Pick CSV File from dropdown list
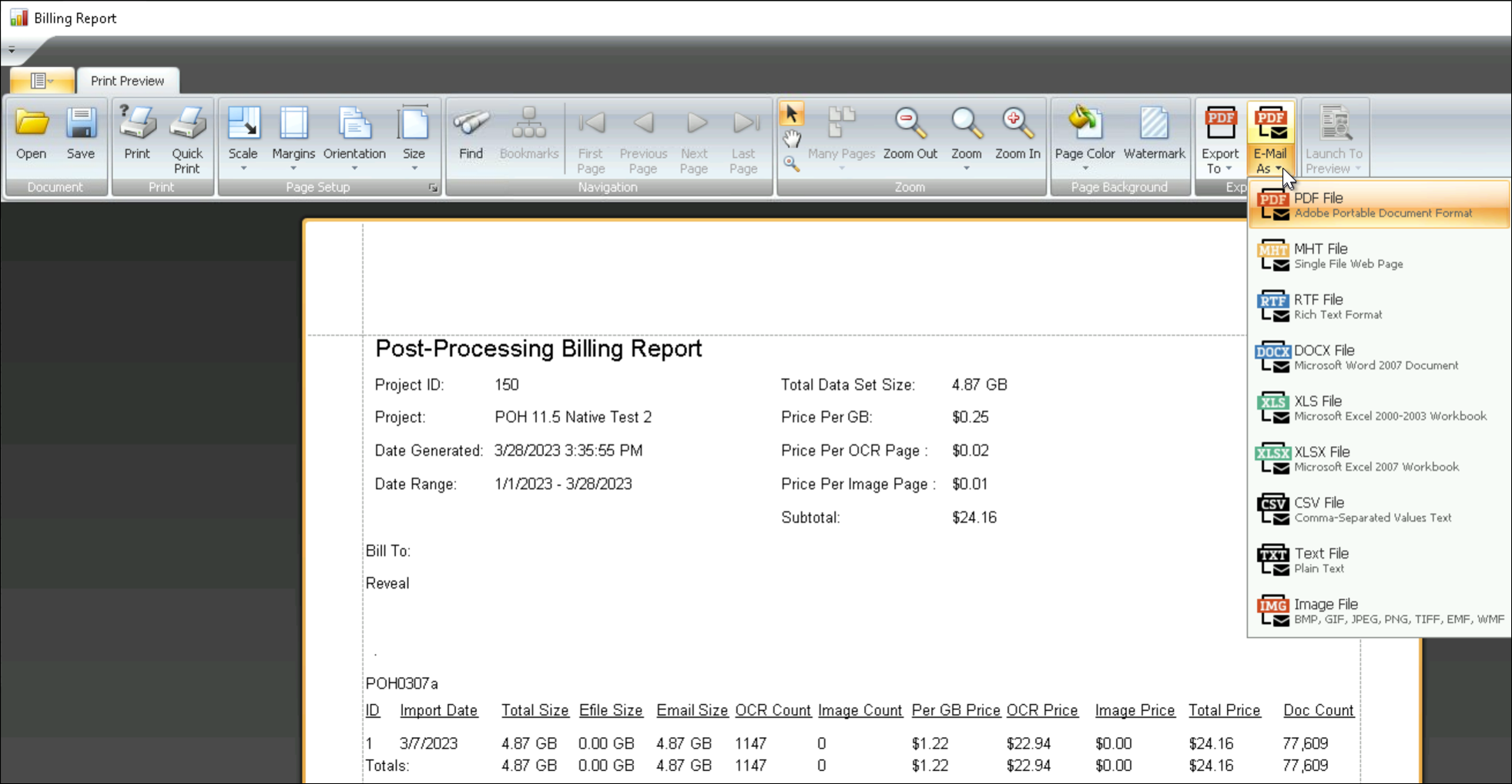 (1377, 510)
